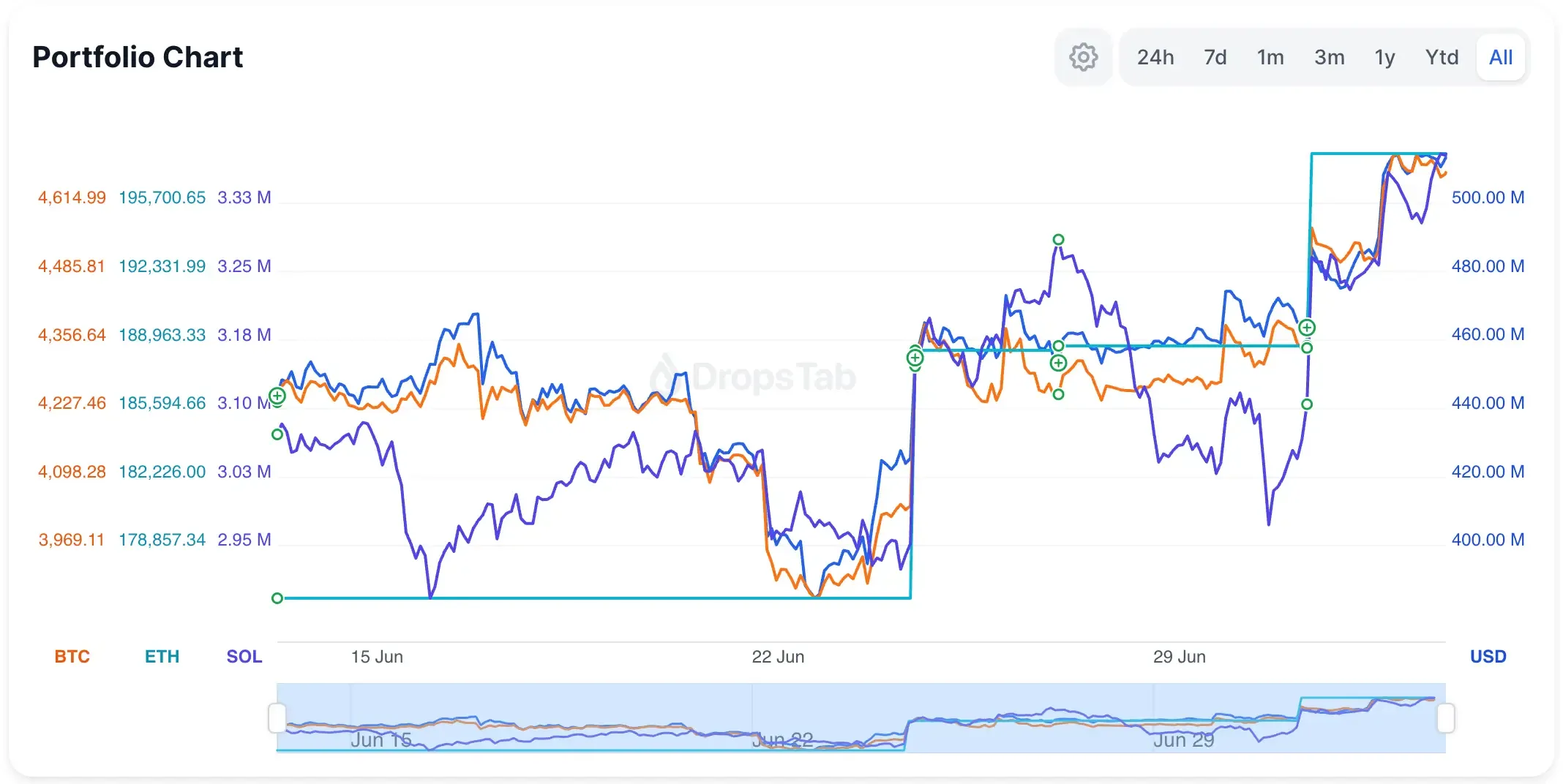Choose the 3m time range
This screenshot has width=1563, height=784.
1329,57
